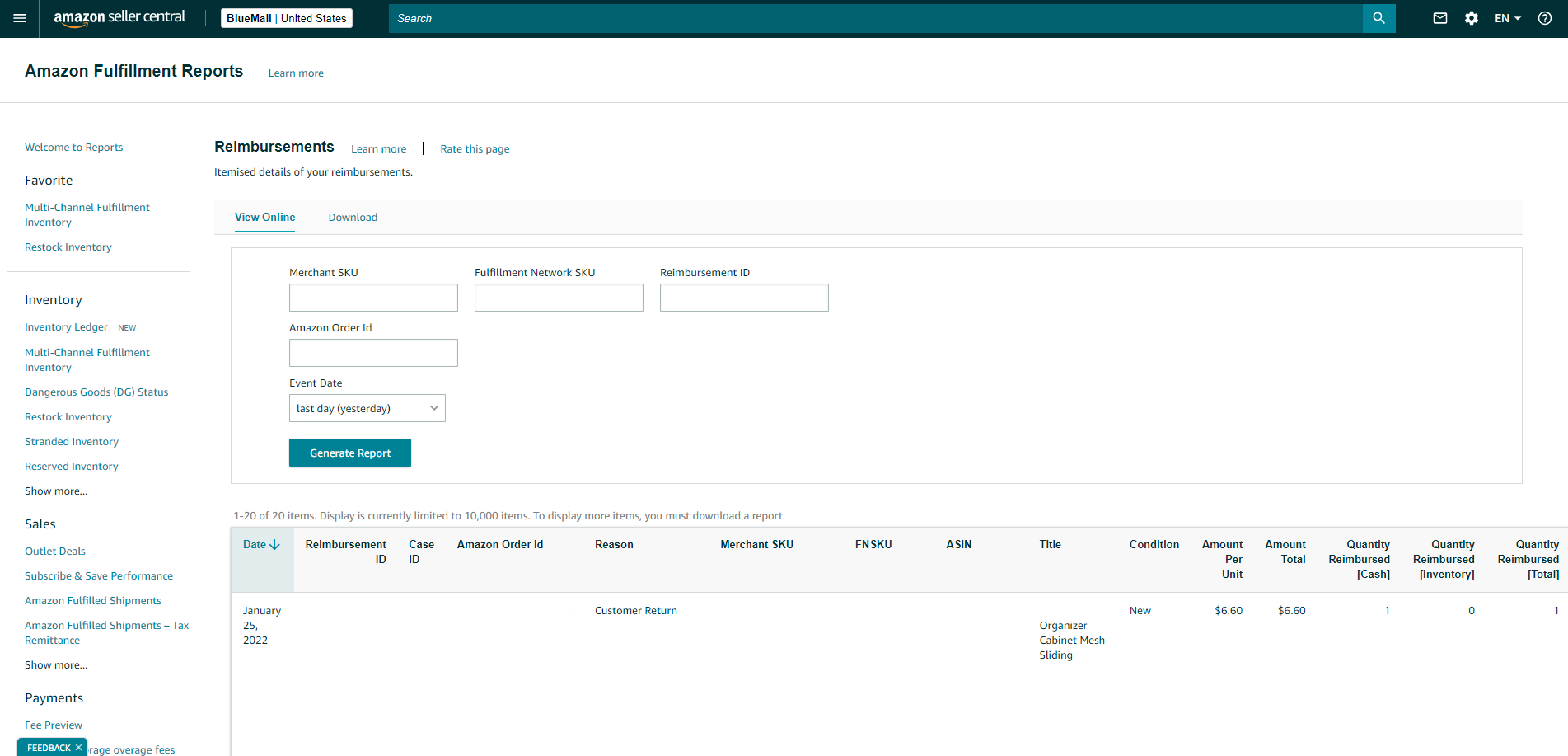Screen dimensions: 1568x756
Task: Close the Feedback widget
Action: (x=78, y=748)
